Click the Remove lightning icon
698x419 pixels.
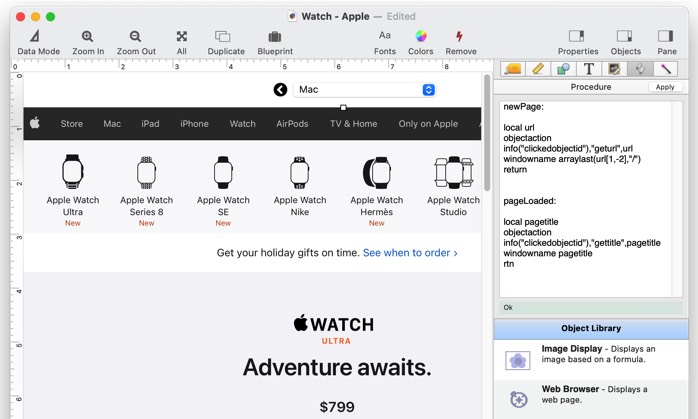coord(459,36)
